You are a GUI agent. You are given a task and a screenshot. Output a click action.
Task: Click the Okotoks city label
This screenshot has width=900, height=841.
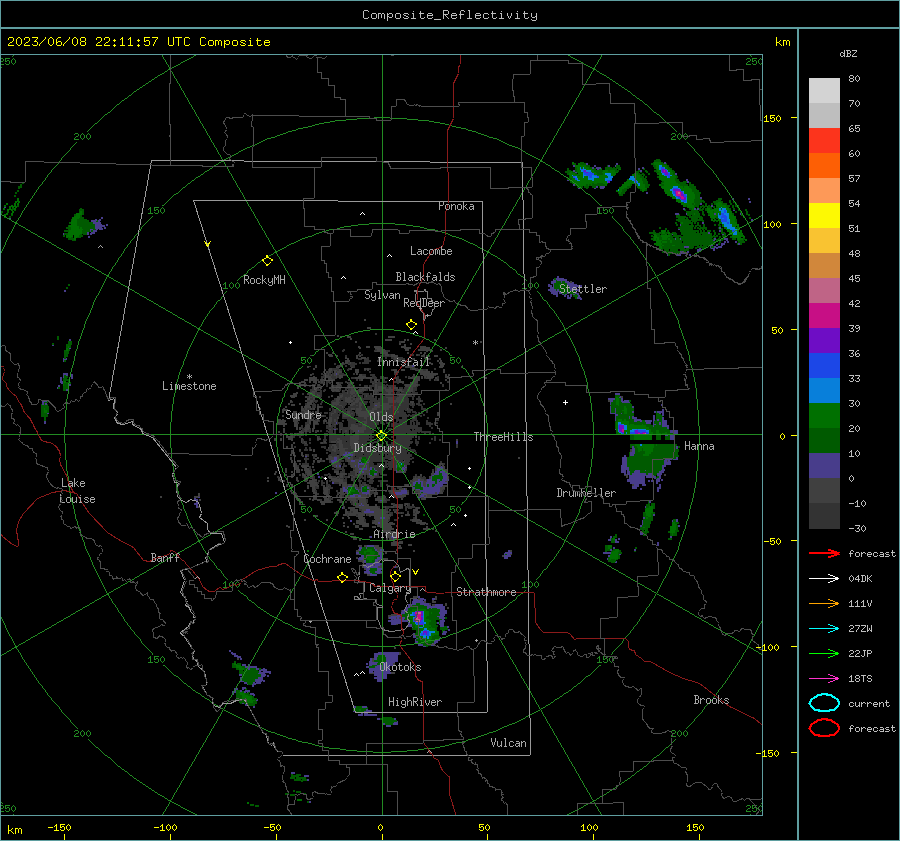tap(400, 667)
